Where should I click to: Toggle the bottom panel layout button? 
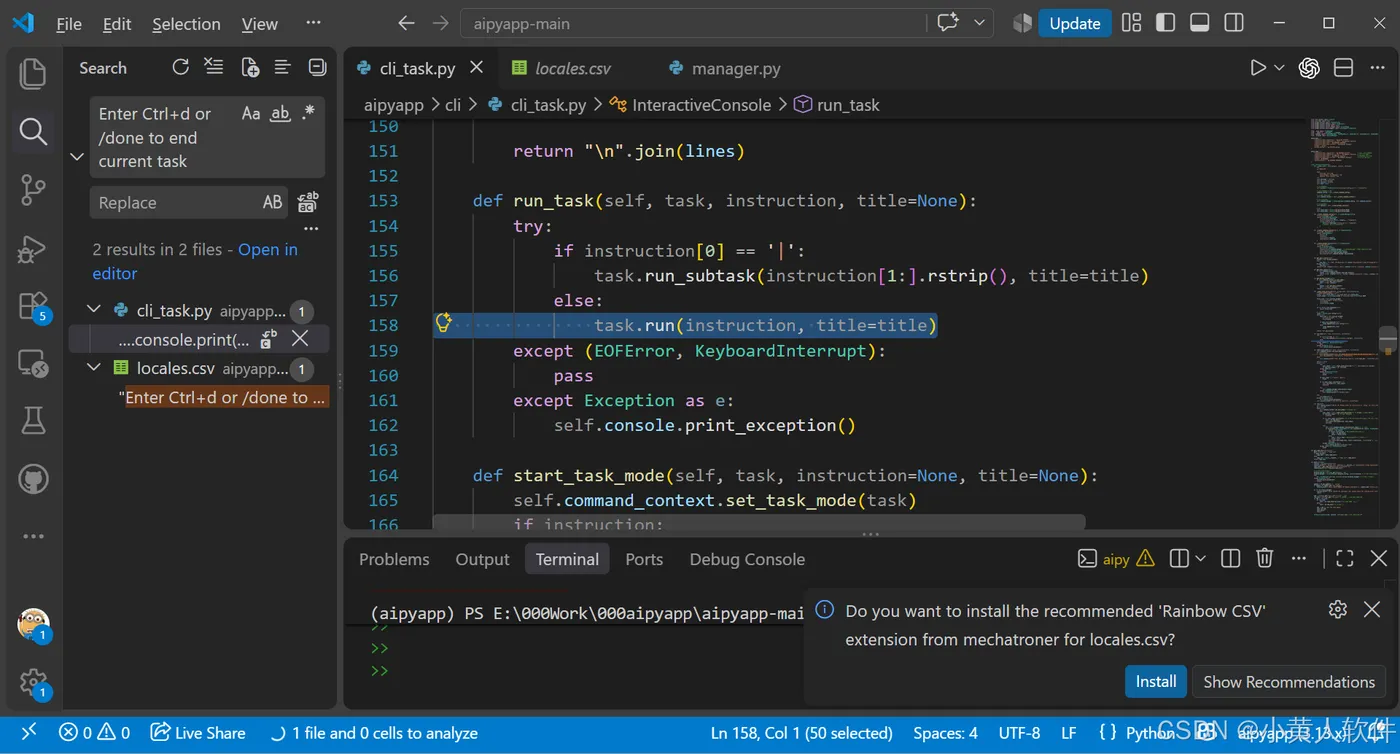tap(1200, 23)
